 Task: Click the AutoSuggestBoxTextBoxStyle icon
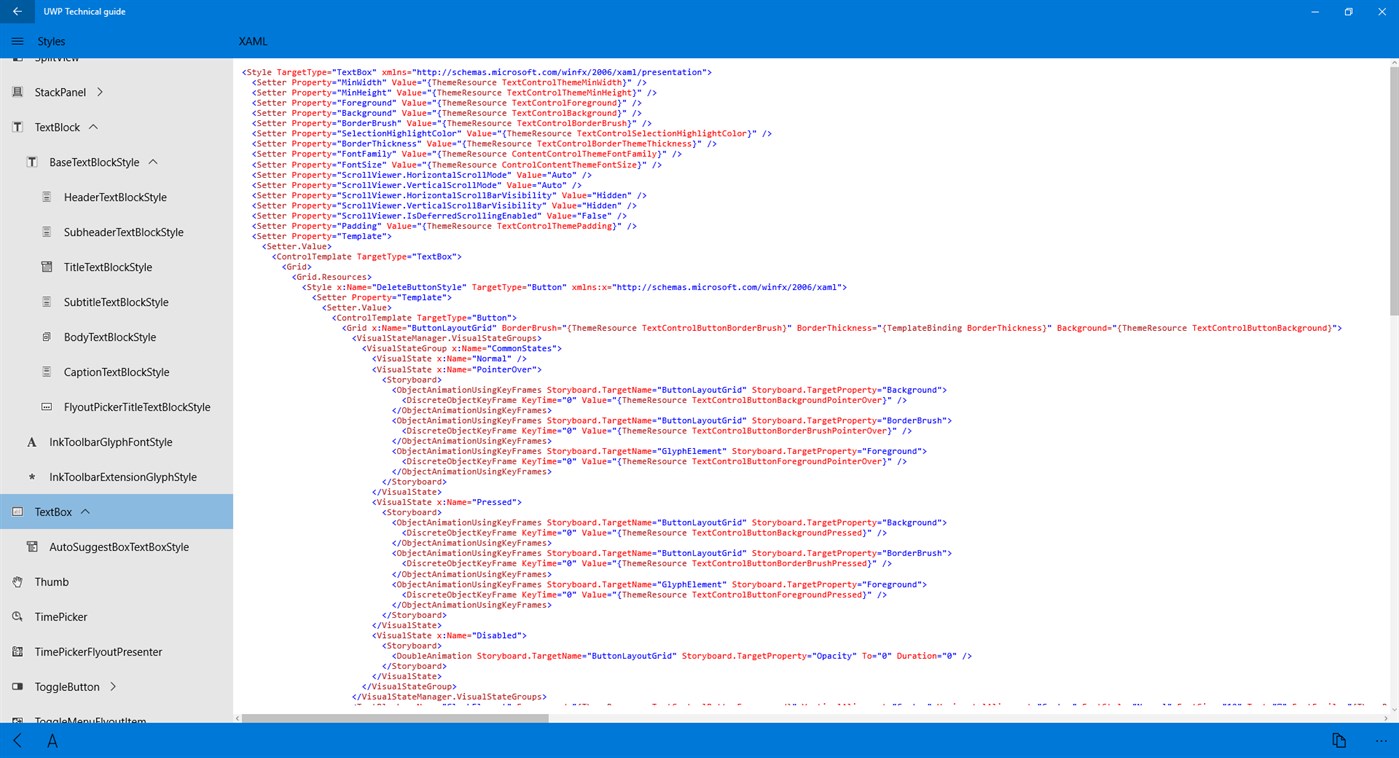click(x=32, y=547)
